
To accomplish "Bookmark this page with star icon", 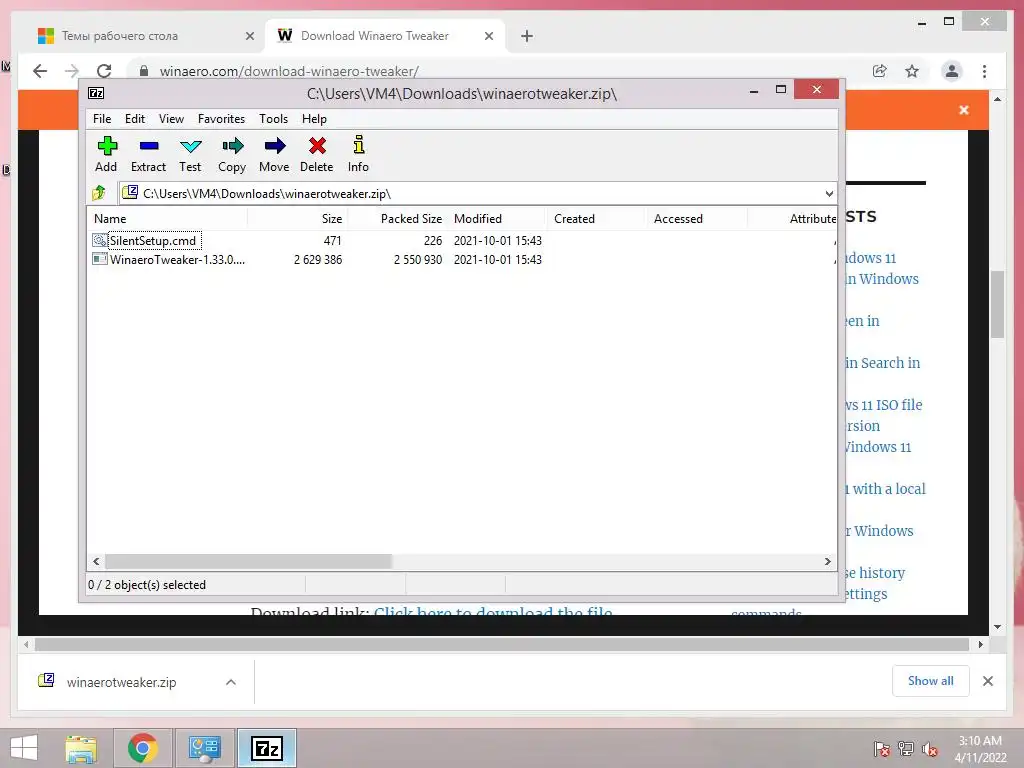I will click(912, 71).
